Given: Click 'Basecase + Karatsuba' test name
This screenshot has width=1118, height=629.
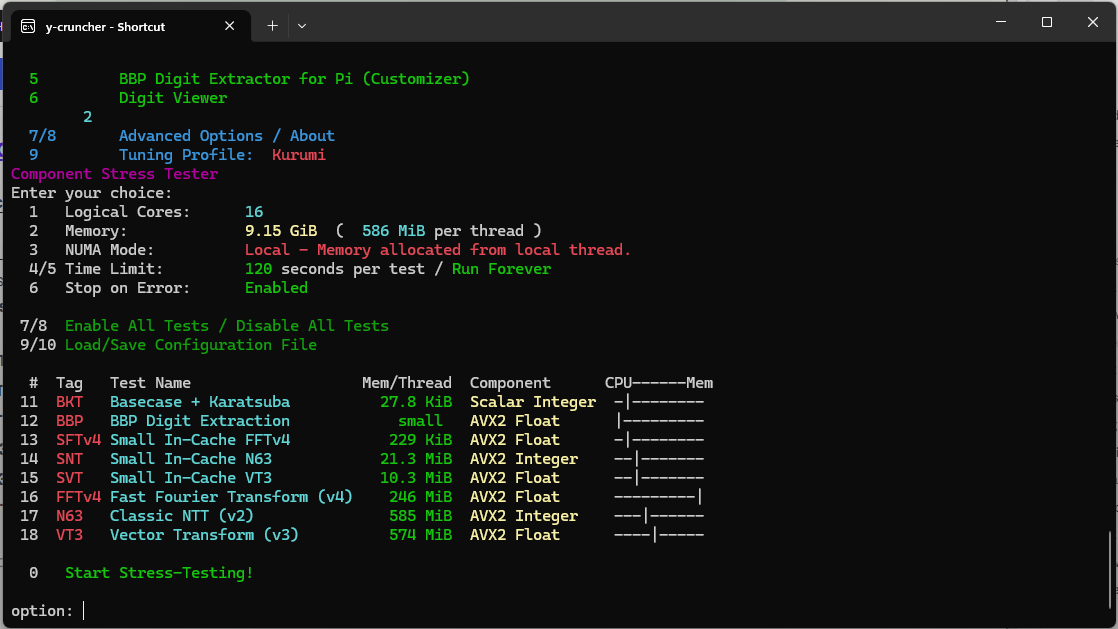Looking at the screenshot, I should coord(200,402).
